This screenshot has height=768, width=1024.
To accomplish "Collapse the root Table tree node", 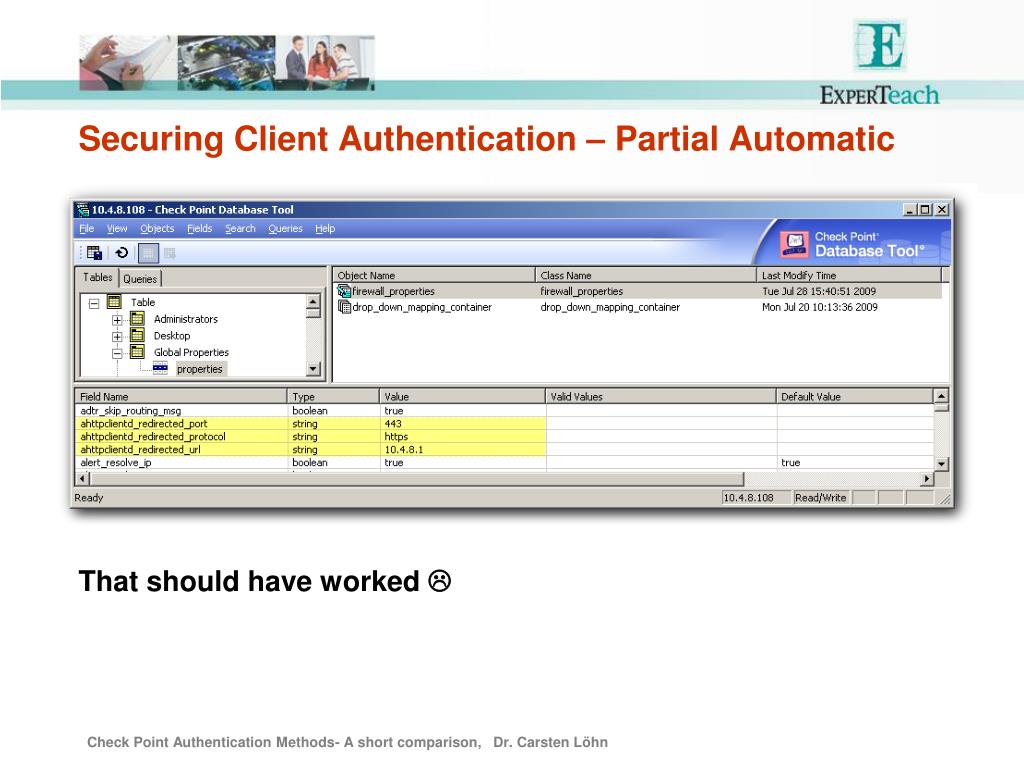I will [x=94, y=303].
